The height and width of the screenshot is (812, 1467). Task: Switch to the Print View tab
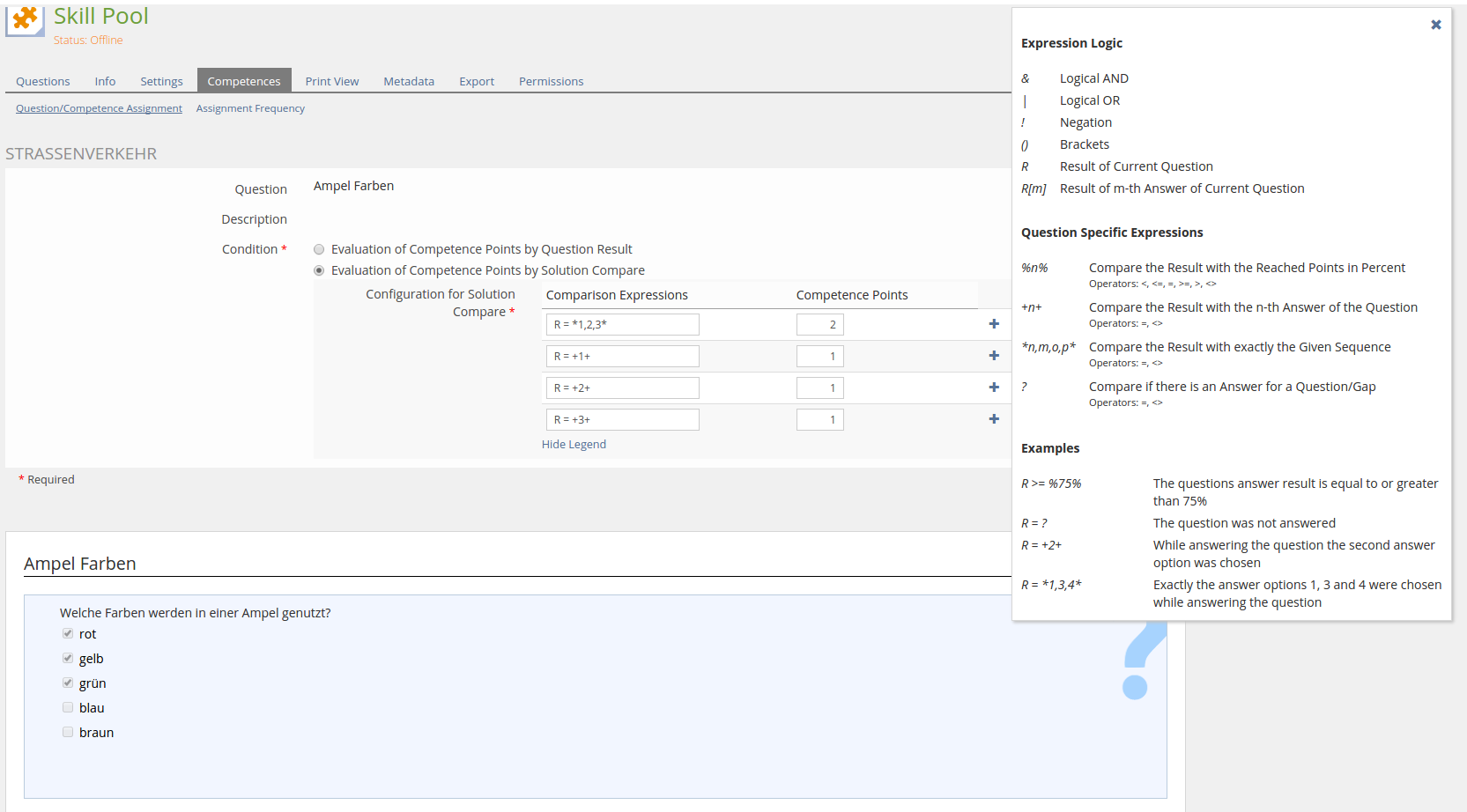click(331, 81)
